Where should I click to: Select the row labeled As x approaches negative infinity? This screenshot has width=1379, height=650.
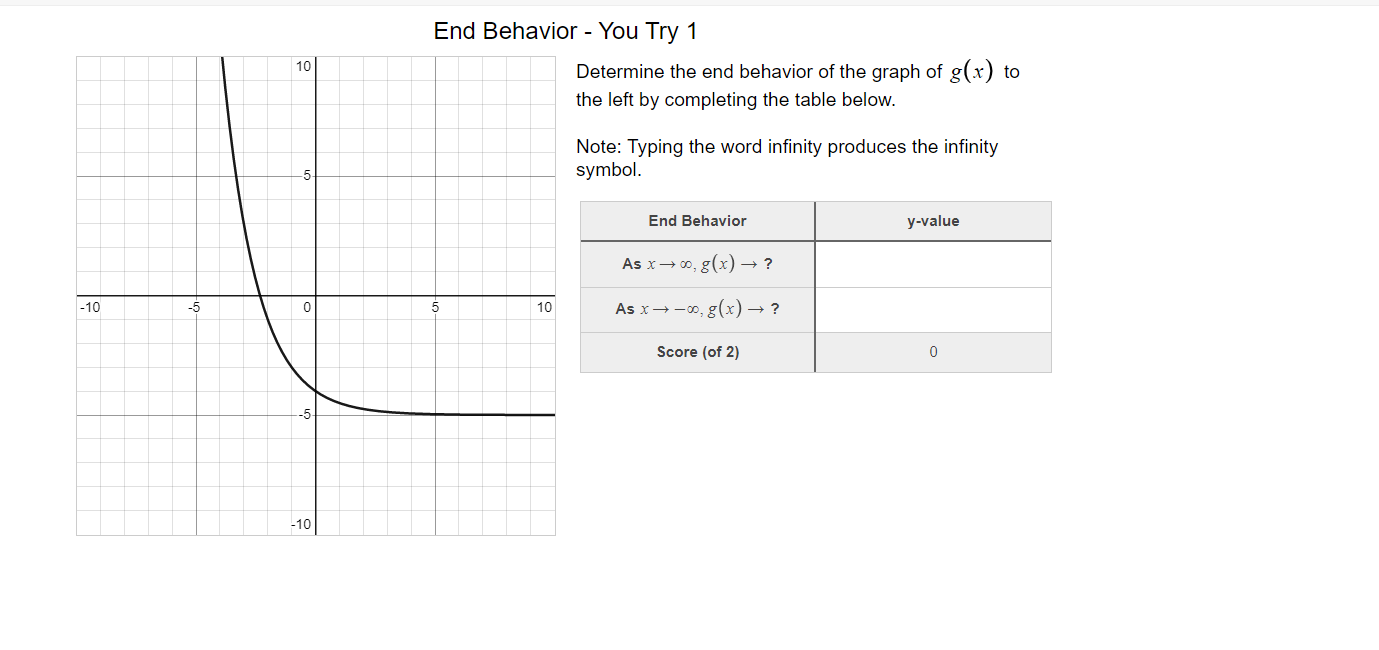click(x=696, y=309)
